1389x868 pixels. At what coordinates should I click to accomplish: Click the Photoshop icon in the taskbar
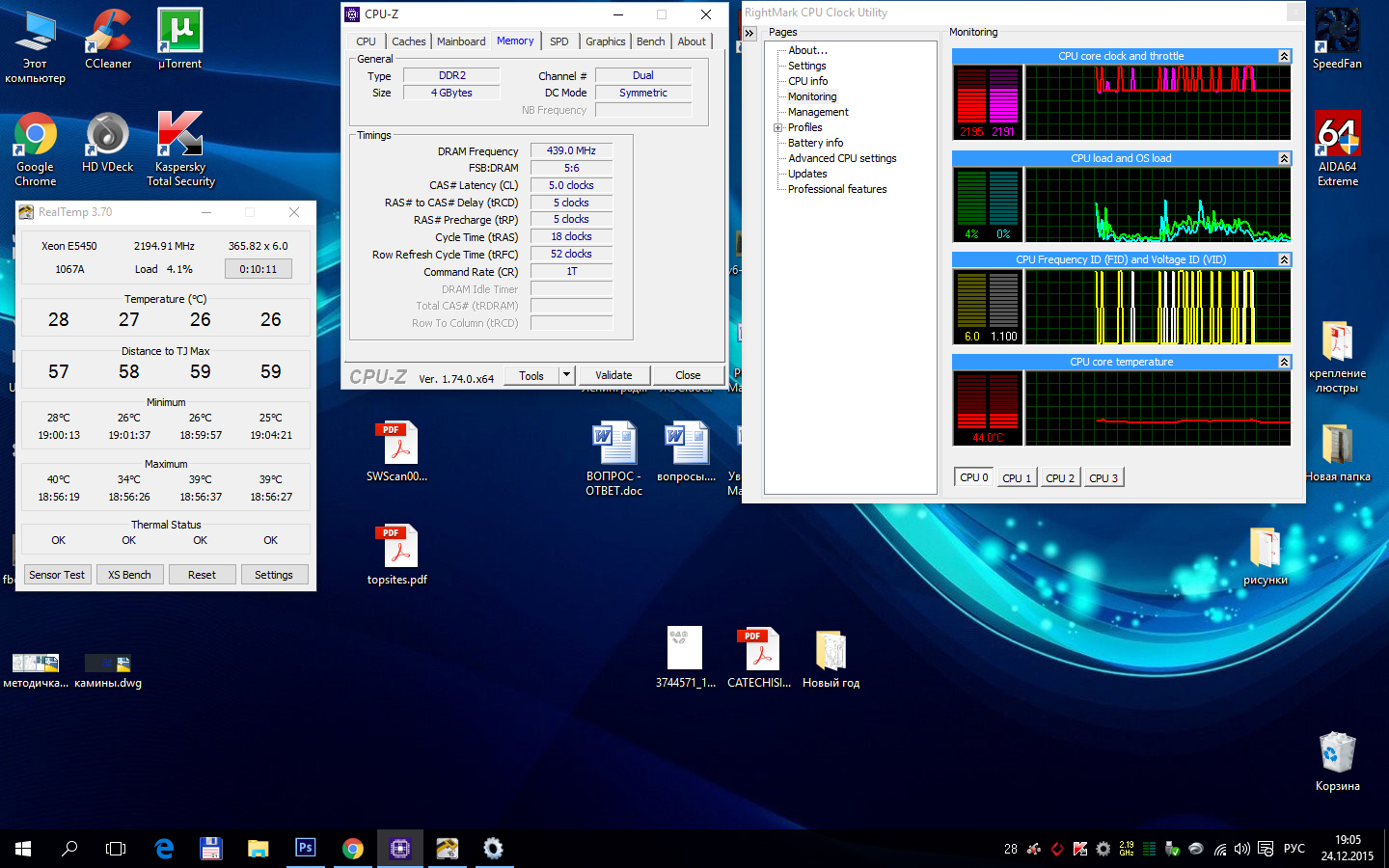tap(305, 848)
